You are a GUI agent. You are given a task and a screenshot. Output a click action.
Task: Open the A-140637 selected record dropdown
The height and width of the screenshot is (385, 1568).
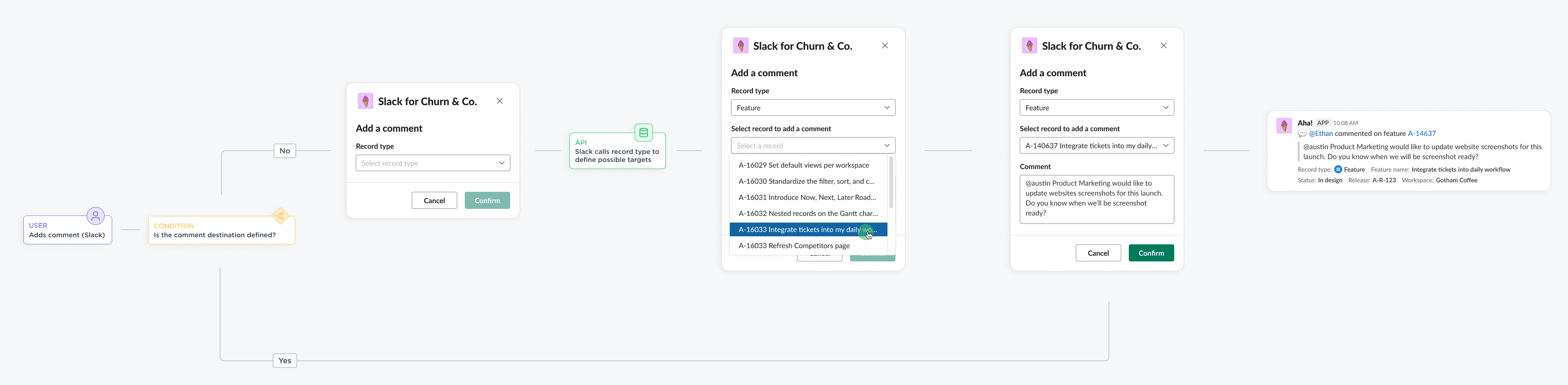[x=1097, y=145]
